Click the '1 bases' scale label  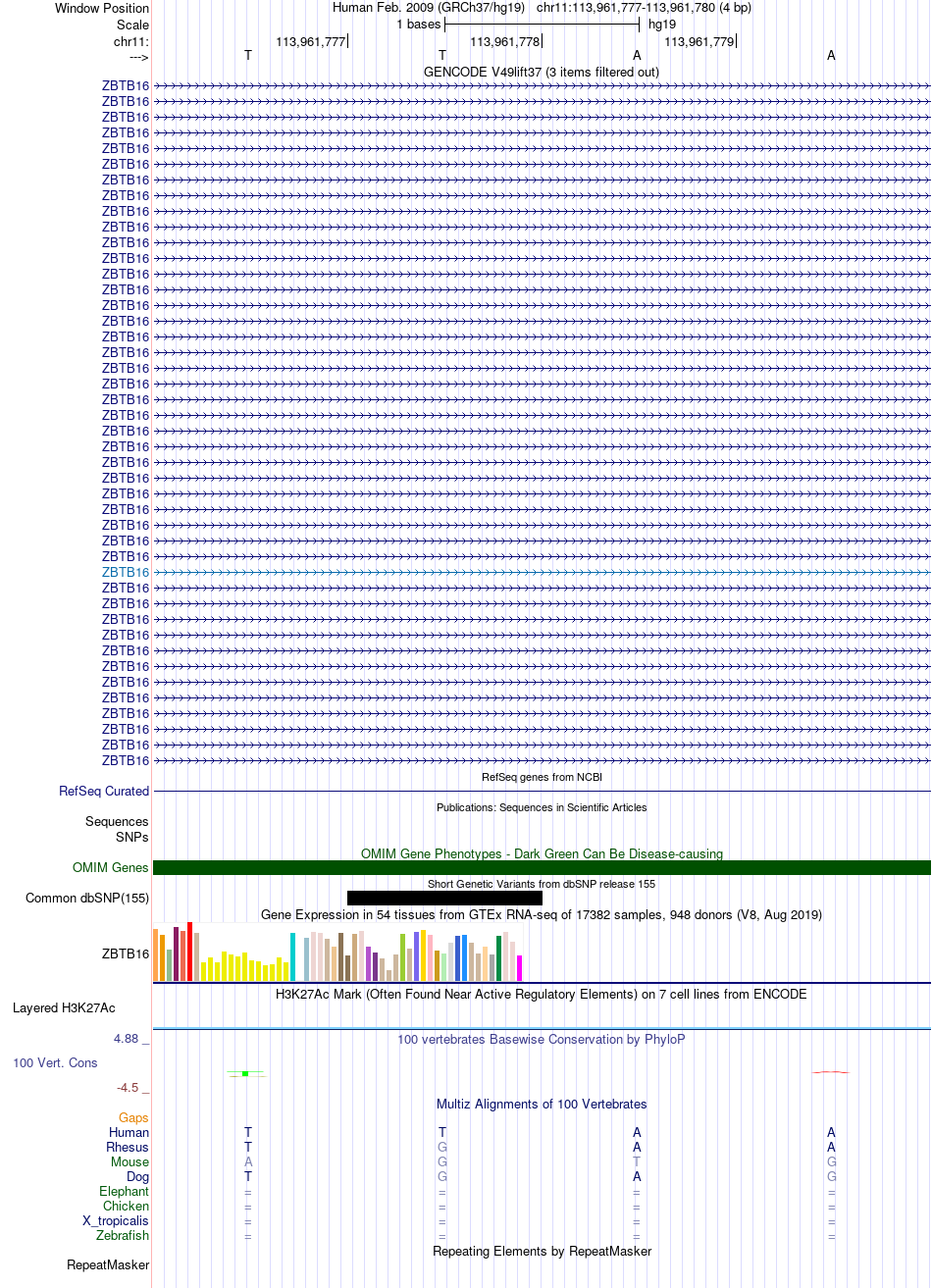pyautogui.click(x=419, y=24)
